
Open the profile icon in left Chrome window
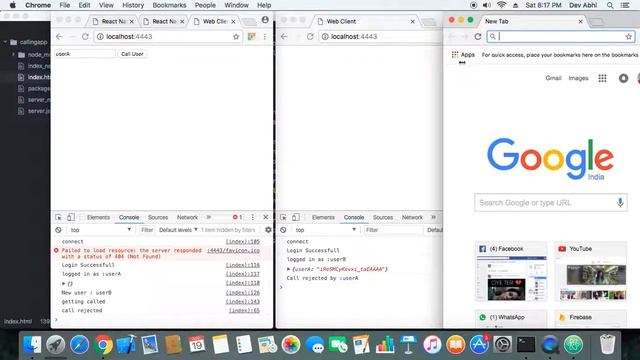265,20
